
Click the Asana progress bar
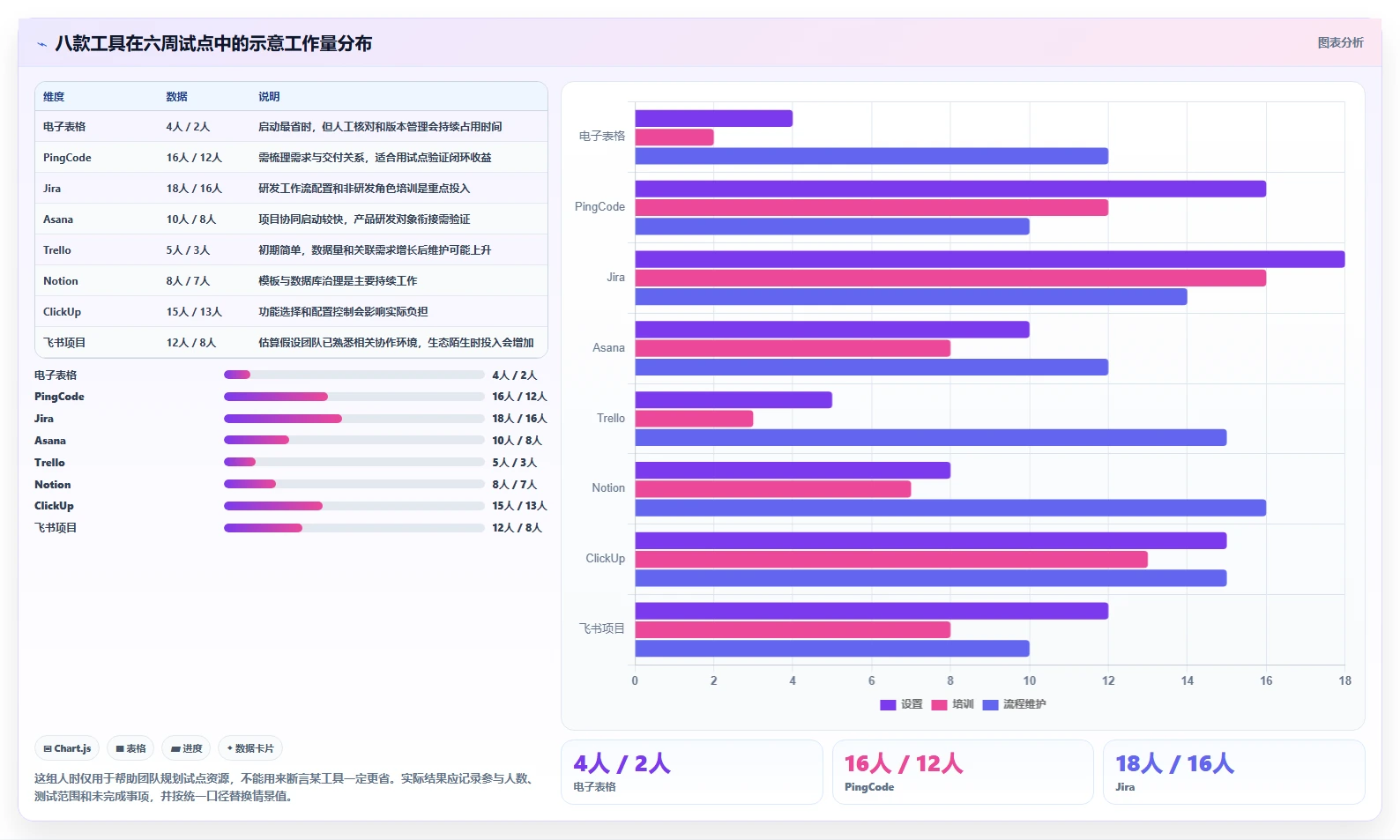[x=354, y=440]
